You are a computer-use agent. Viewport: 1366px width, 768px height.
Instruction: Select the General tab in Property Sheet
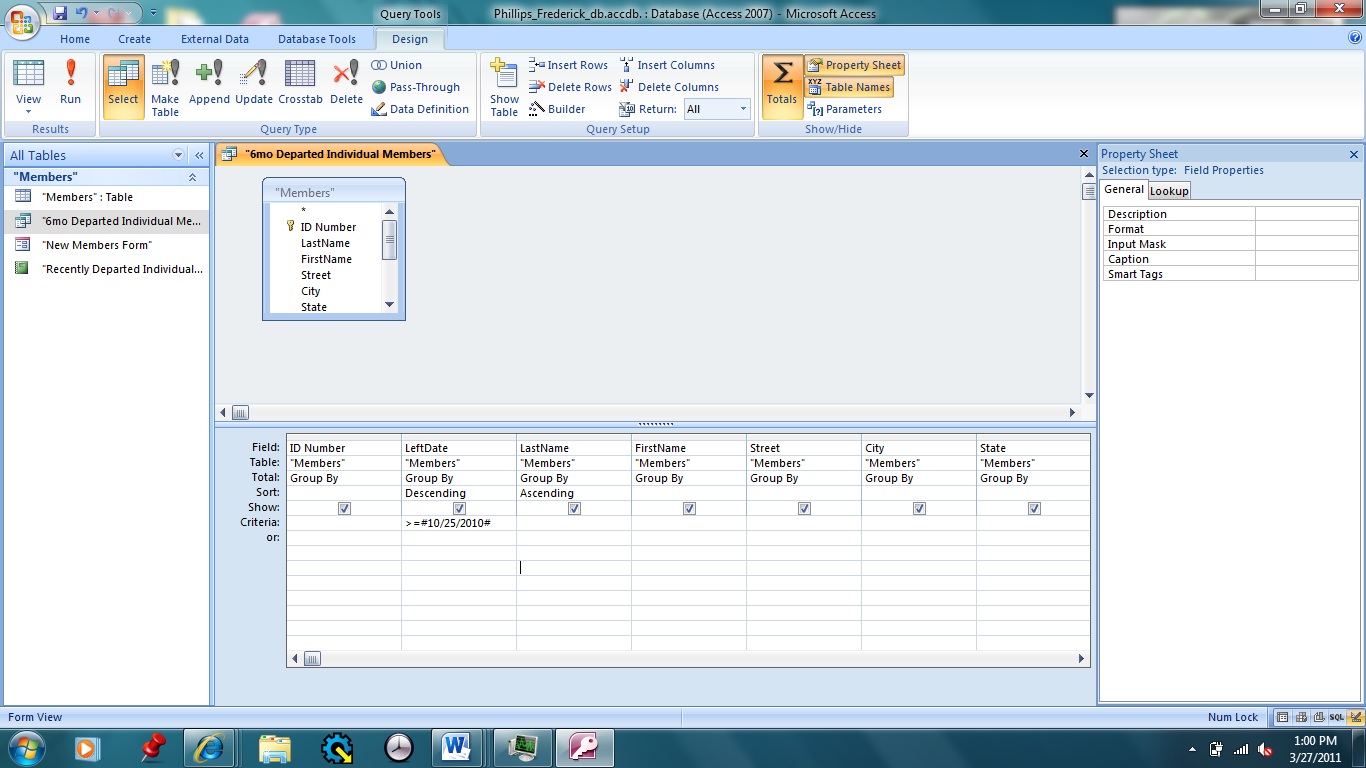[1124, 190]
